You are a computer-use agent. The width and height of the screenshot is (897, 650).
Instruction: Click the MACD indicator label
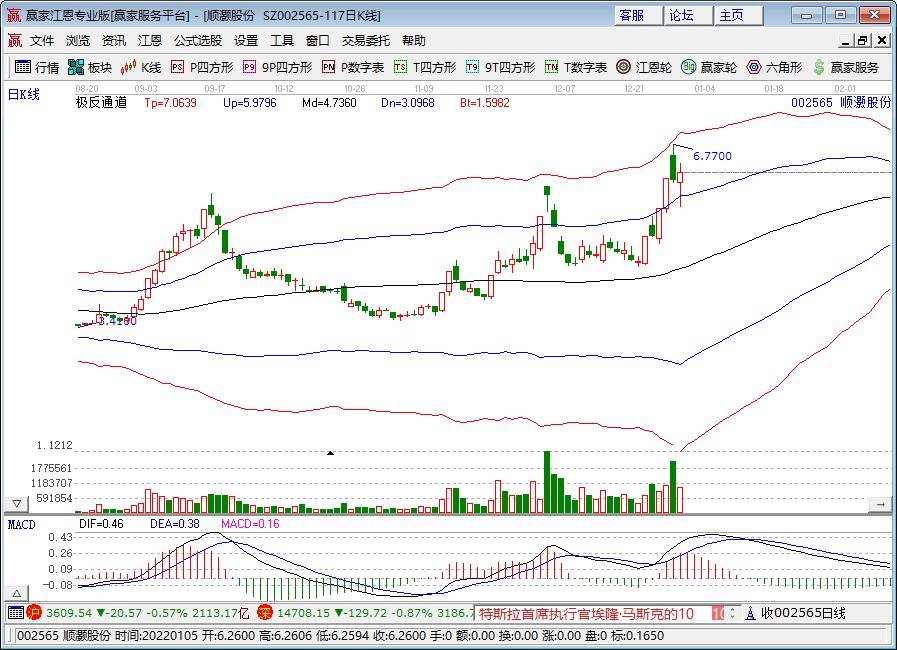point(21,525)
